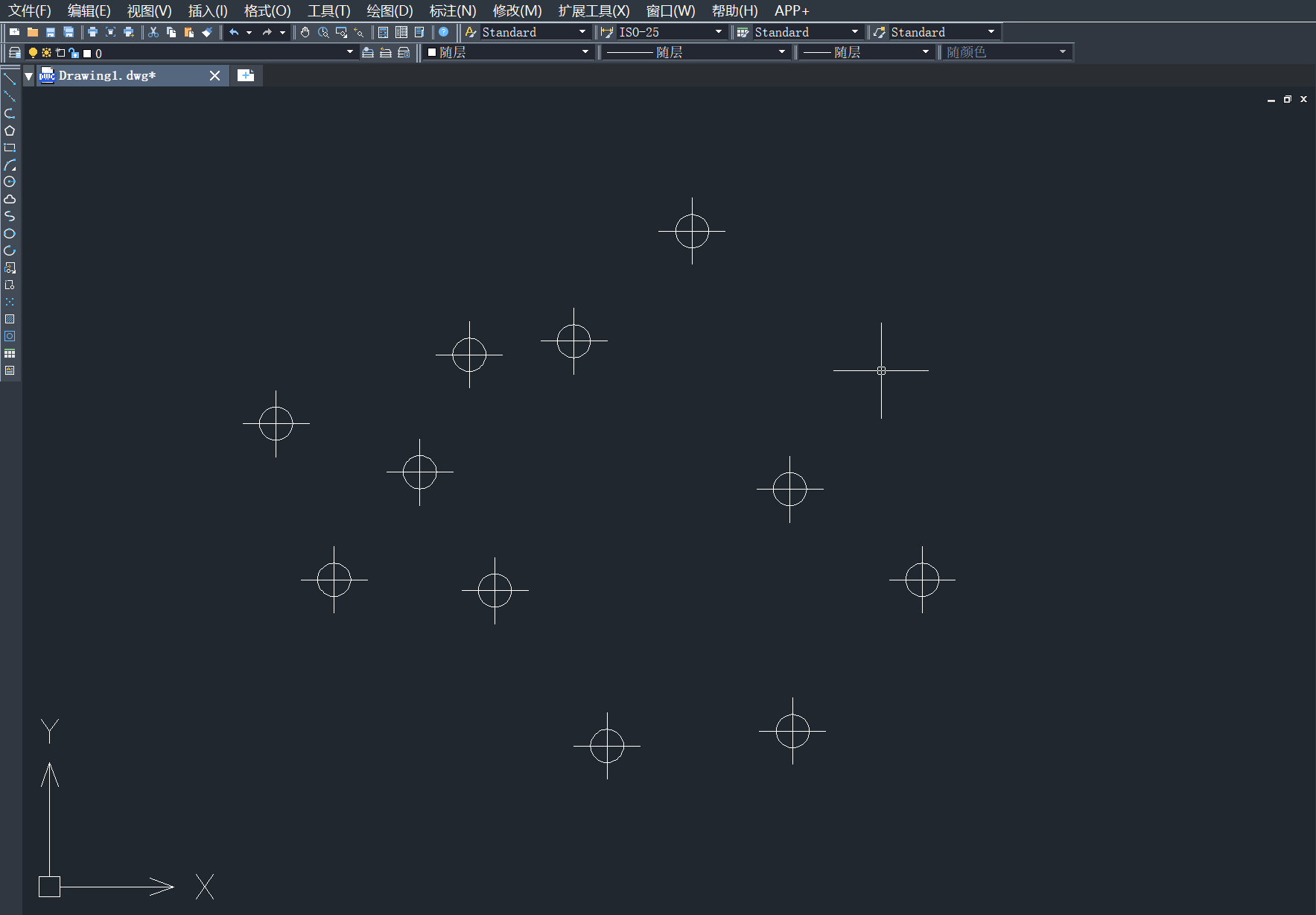Image resolution: width=1316 pixels, height=915 pixels.
Task: Click the Save icon
Action: (x=51, y=32)
